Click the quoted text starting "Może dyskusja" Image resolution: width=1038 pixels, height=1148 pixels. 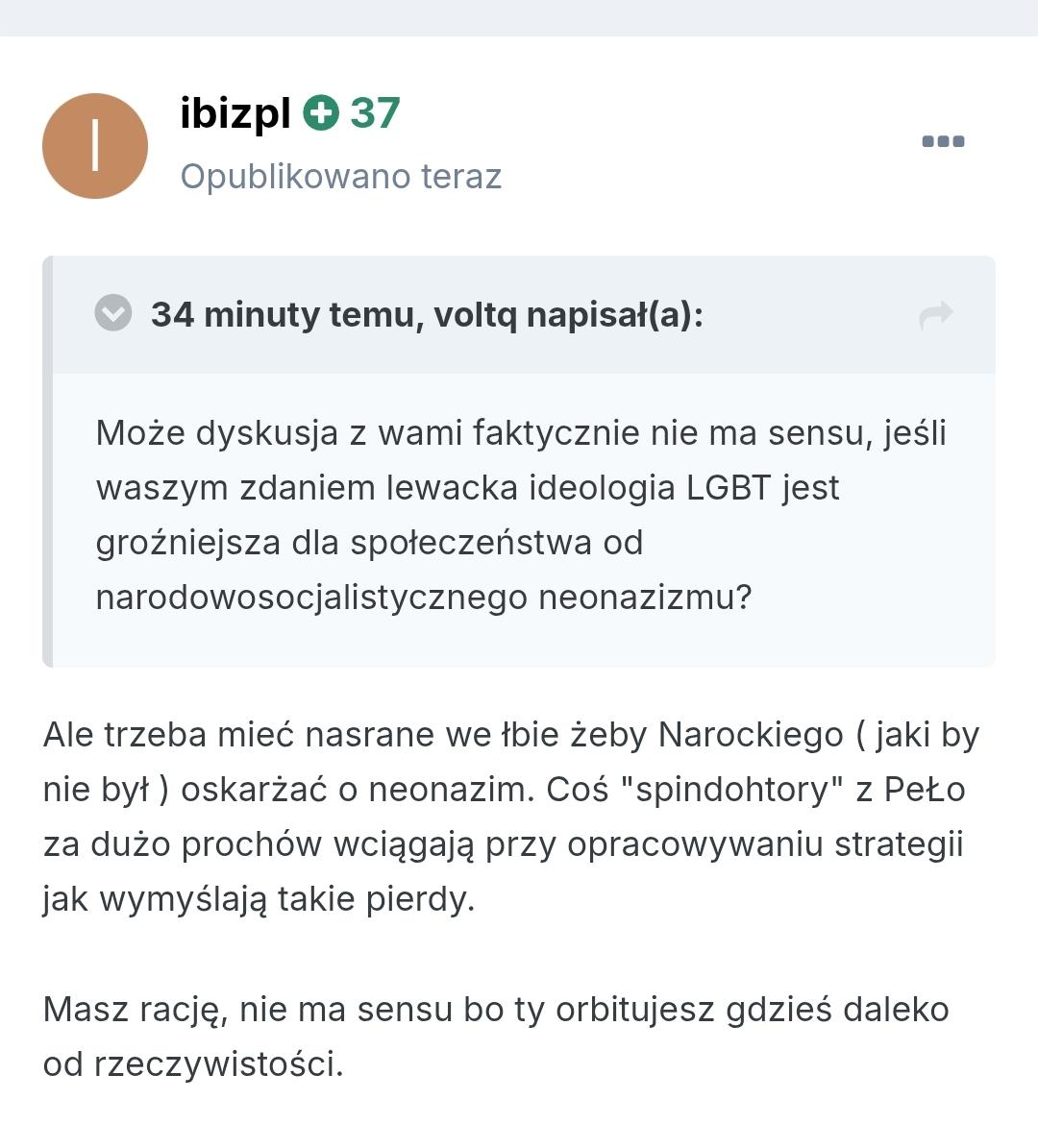(519, 433)
